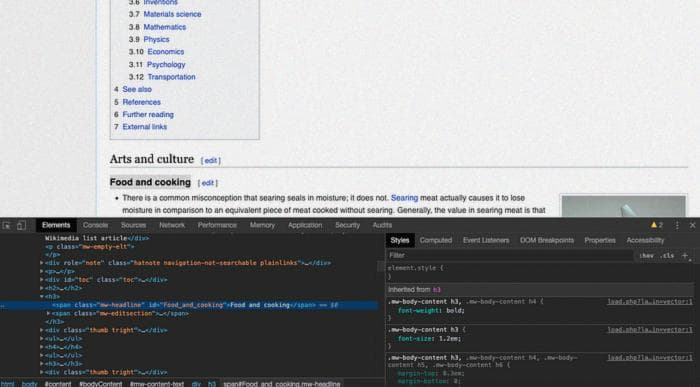Click the styles Filter input field
The width and height of the screenshot is (700, 387).
tap(510, 255)
